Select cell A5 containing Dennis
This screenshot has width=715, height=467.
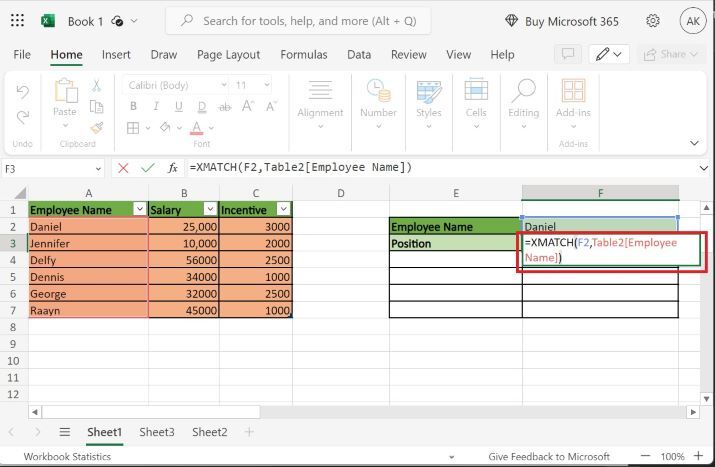[x=88, y=277]
